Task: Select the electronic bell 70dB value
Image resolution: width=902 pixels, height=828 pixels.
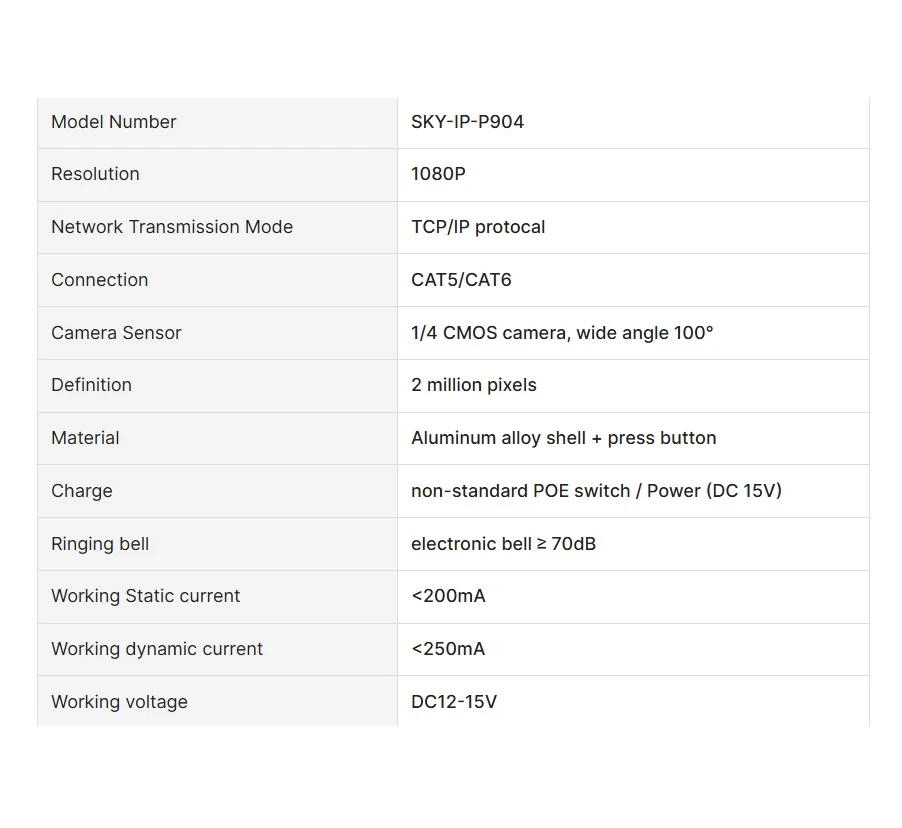Action: [x=503, y=544]
